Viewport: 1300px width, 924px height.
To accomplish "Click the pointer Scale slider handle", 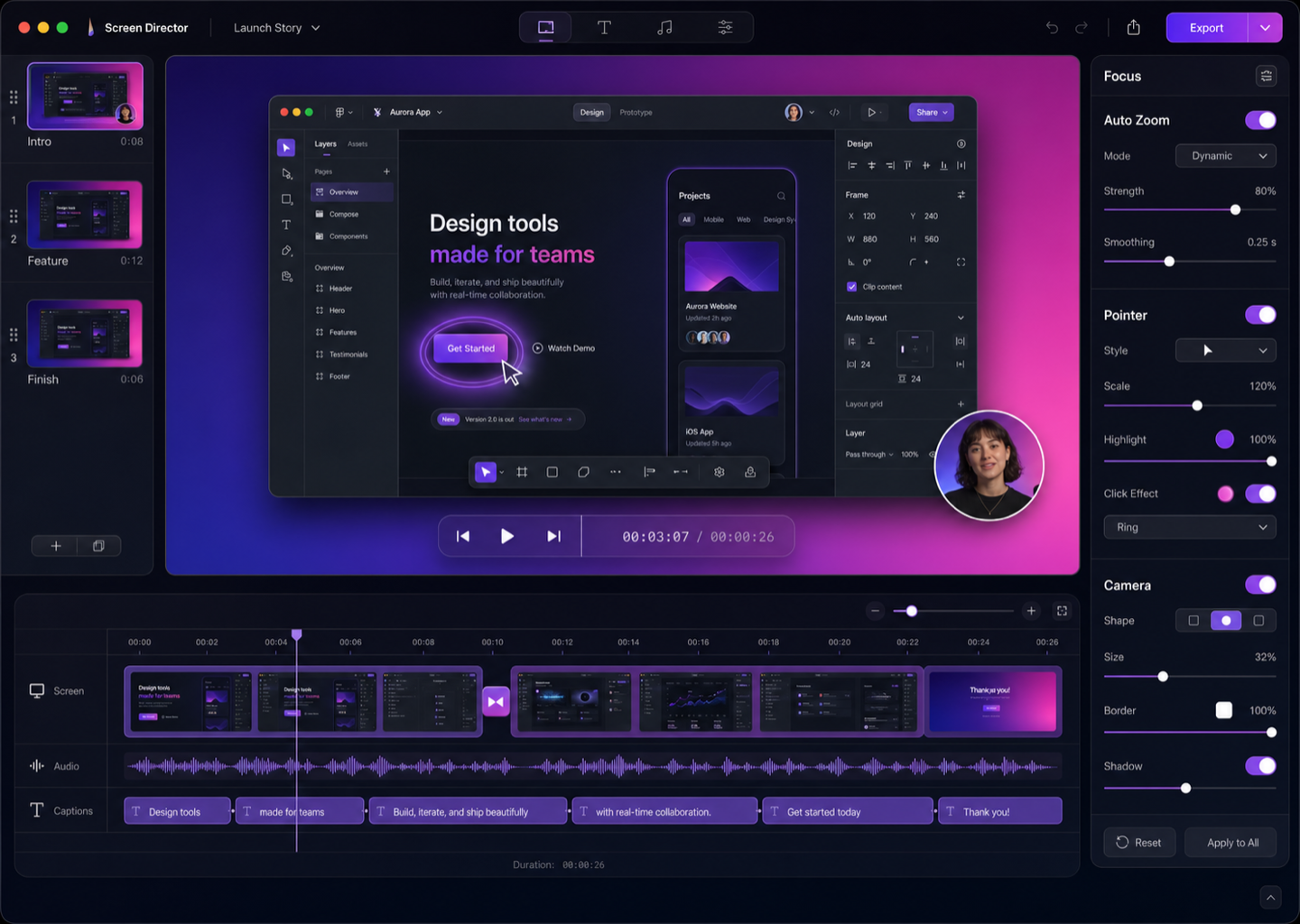I will [1197, 405].
